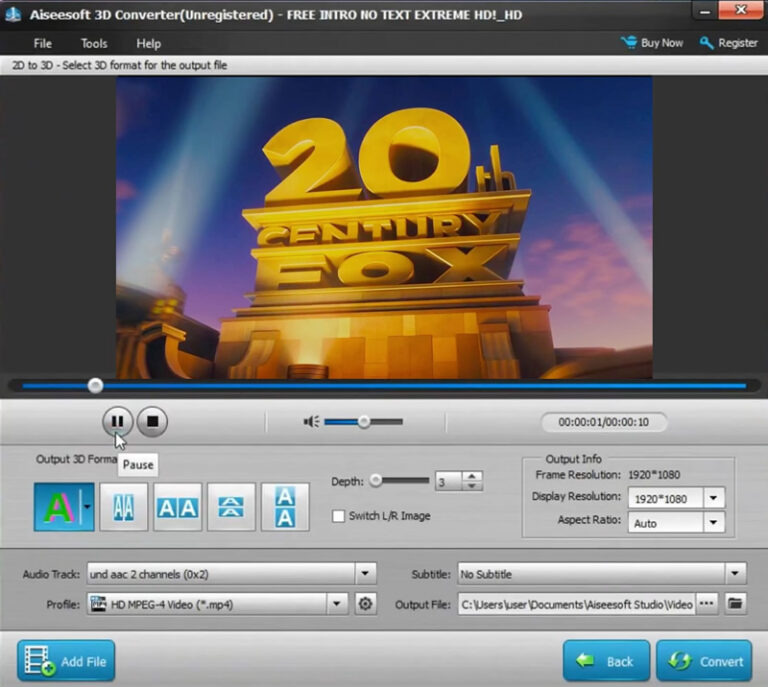The width and height of the screenshot is (768, 687).
Task: Select Top and Bottom full 3D format
Action: click(x=285, y=507)
